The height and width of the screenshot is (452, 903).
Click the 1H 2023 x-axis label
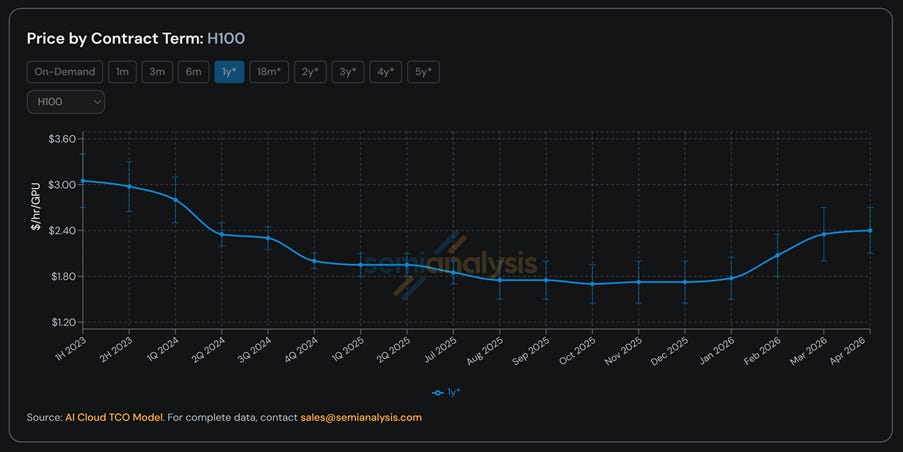coord(70,349)
